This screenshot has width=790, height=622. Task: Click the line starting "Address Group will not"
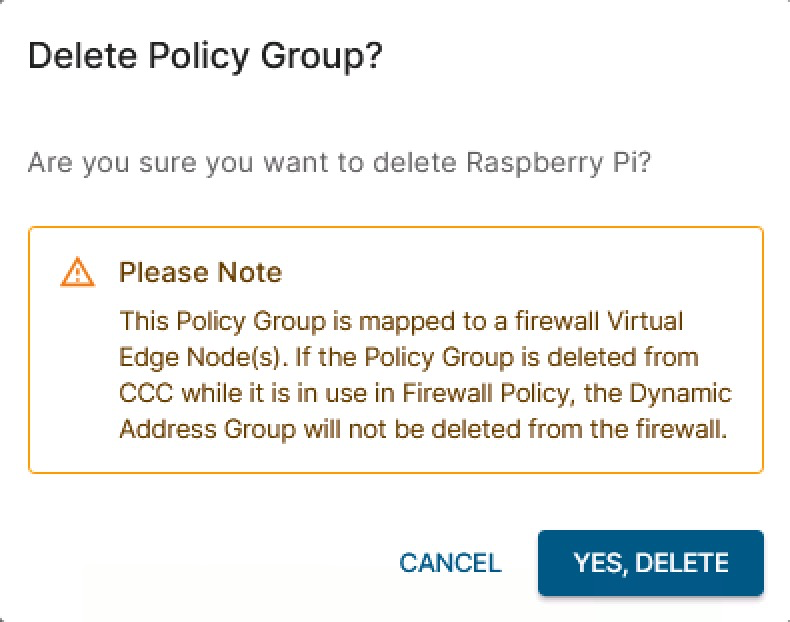coord(420,429)
